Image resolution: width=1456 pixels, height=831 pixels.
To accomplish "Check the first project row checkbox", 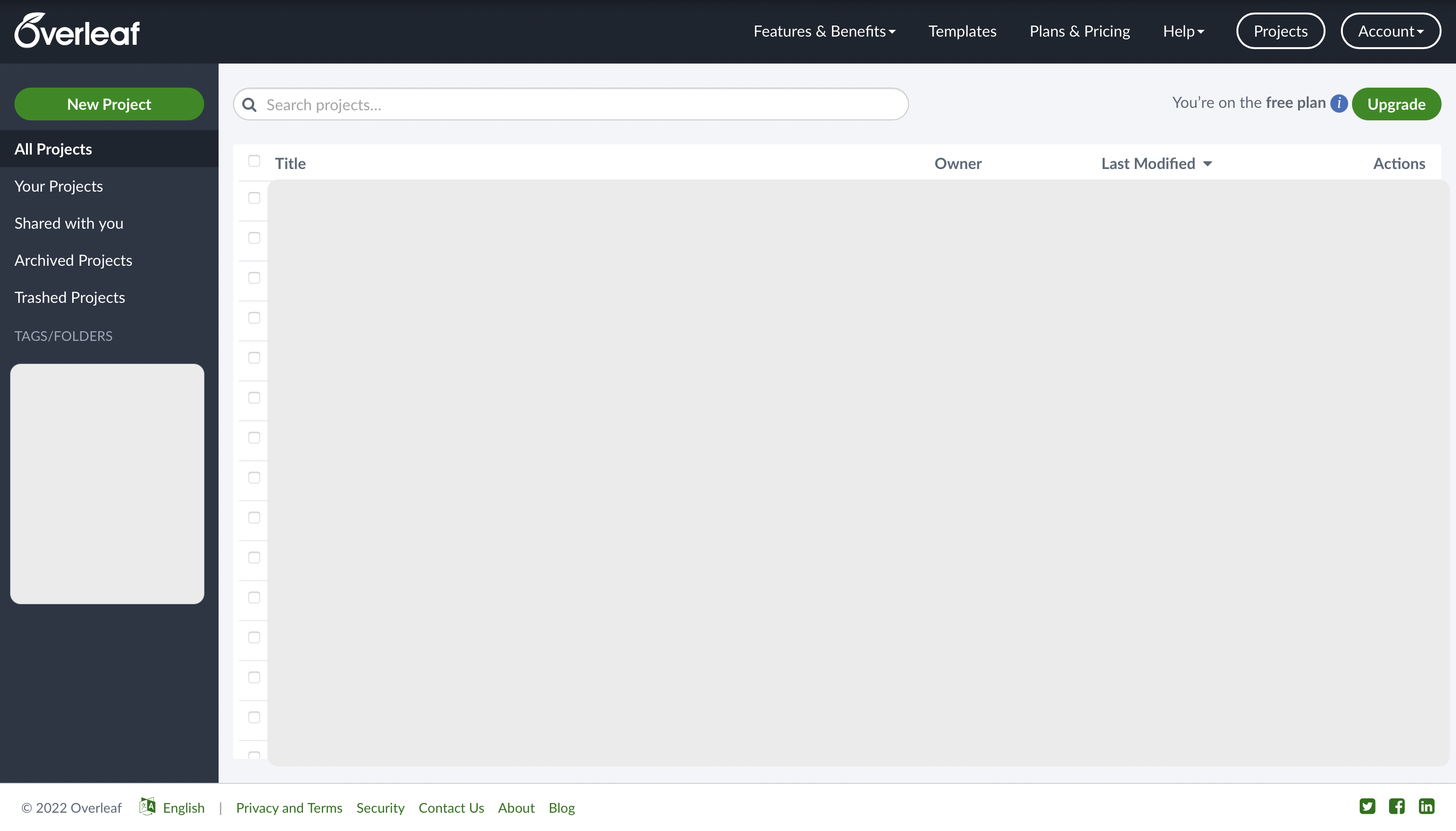I will [254, 198].
